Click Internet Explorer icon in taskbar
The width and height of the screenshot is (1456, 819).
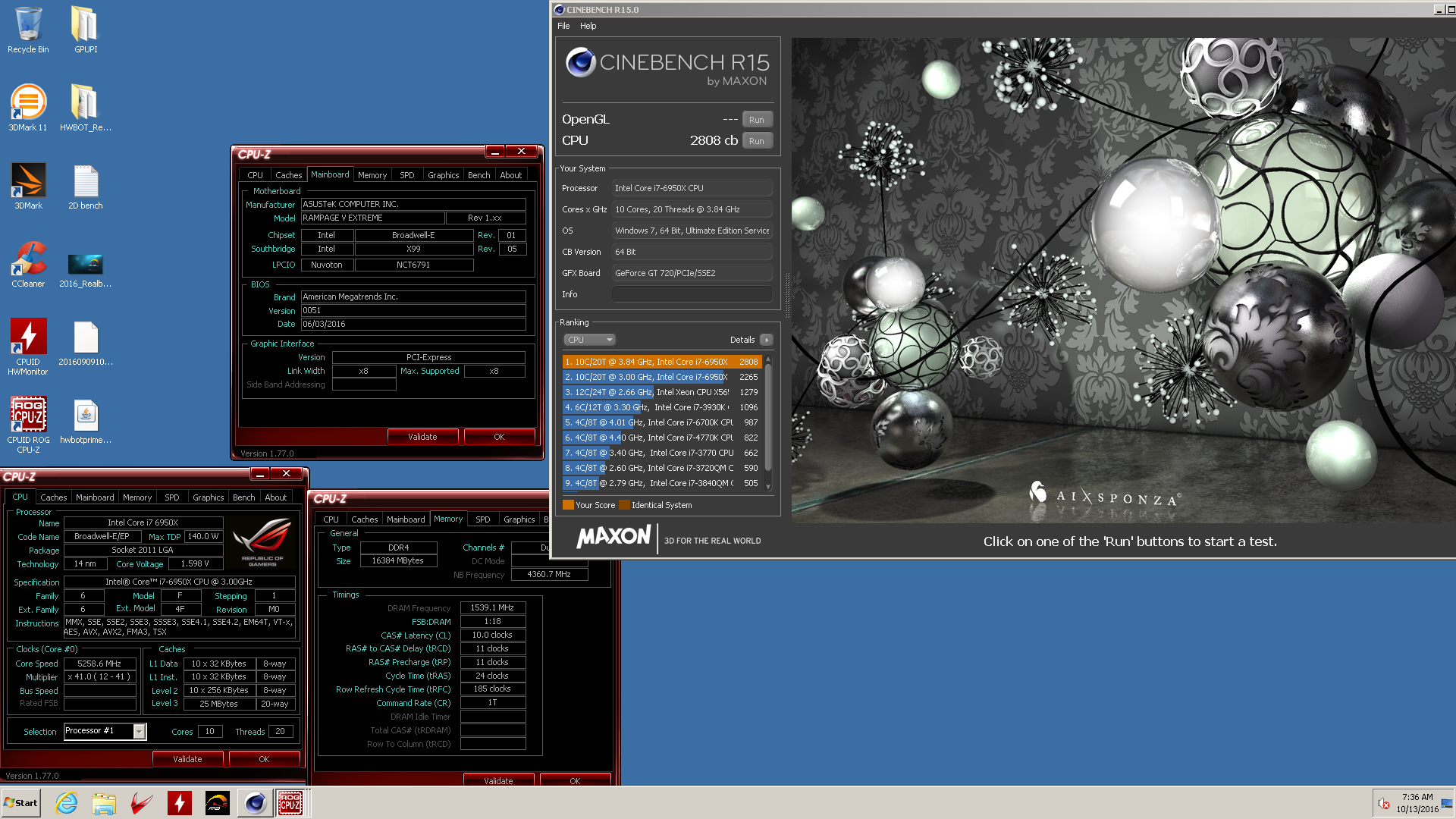pyautogui.click(x=67, y=803)
